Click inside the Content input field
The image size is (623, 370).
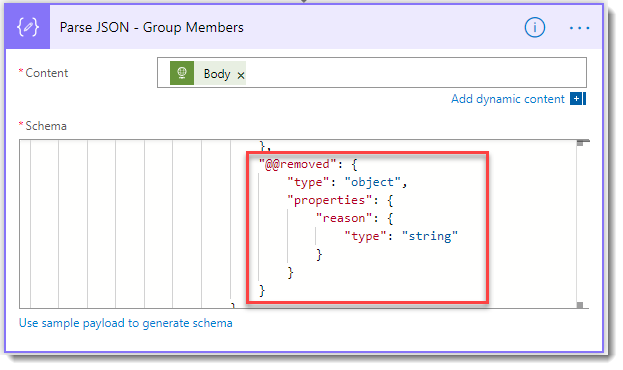point(372,72)
